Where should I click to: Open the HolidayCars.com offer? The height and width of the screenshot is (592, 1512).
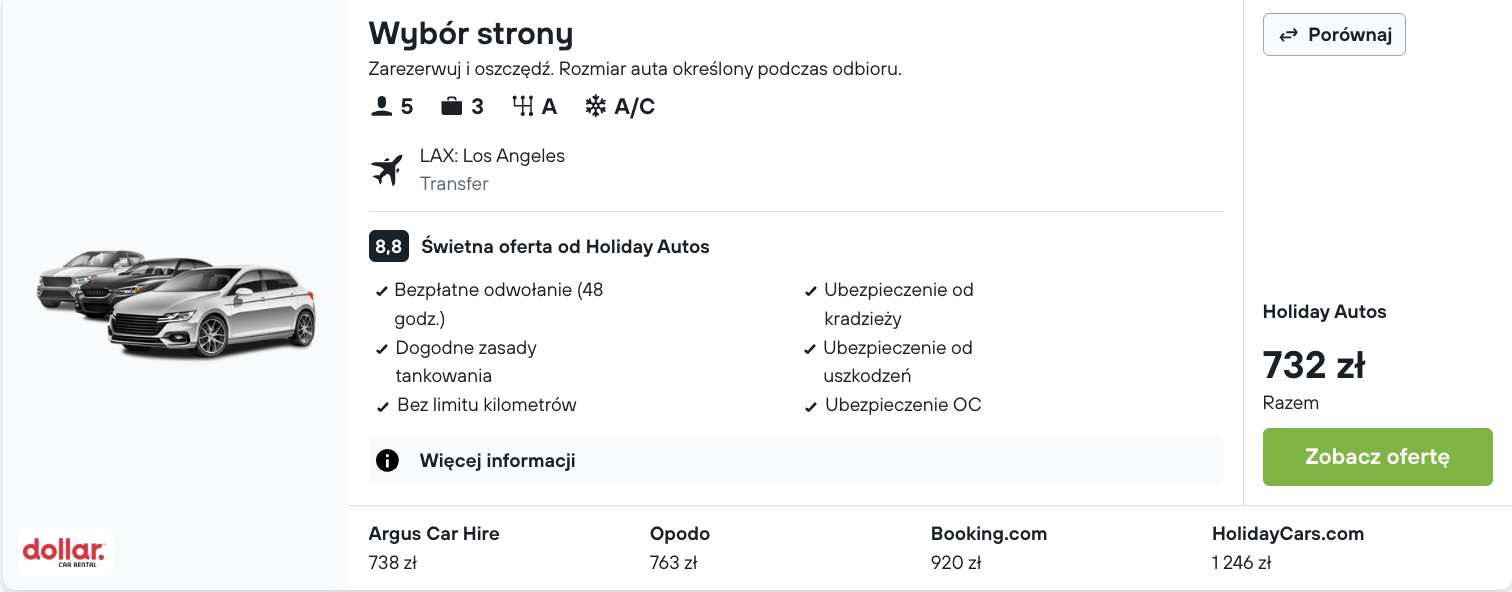tap(1288, 548)
